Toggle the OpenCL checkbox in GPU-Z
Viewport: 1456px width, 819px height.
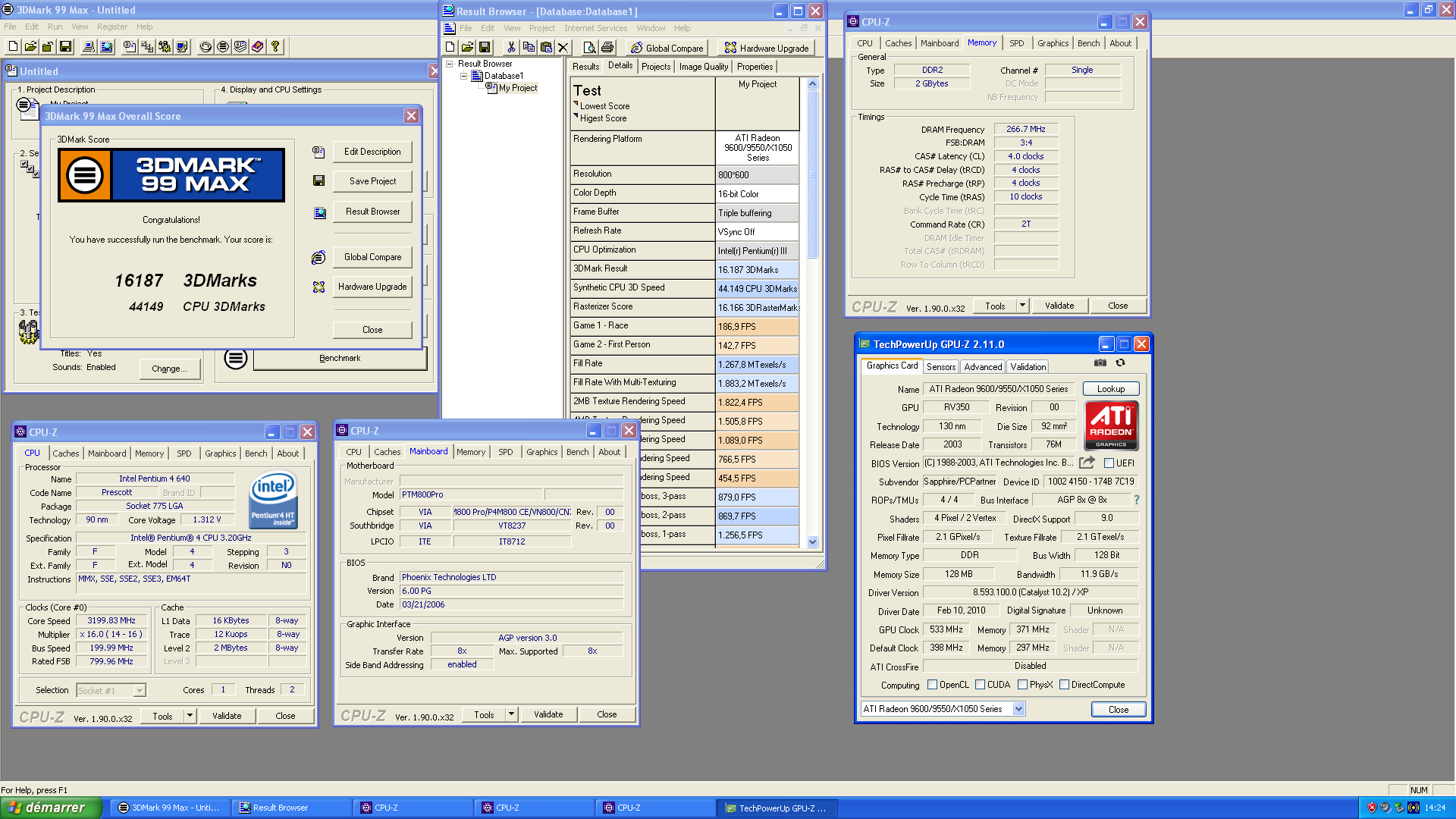click(932, 685)
